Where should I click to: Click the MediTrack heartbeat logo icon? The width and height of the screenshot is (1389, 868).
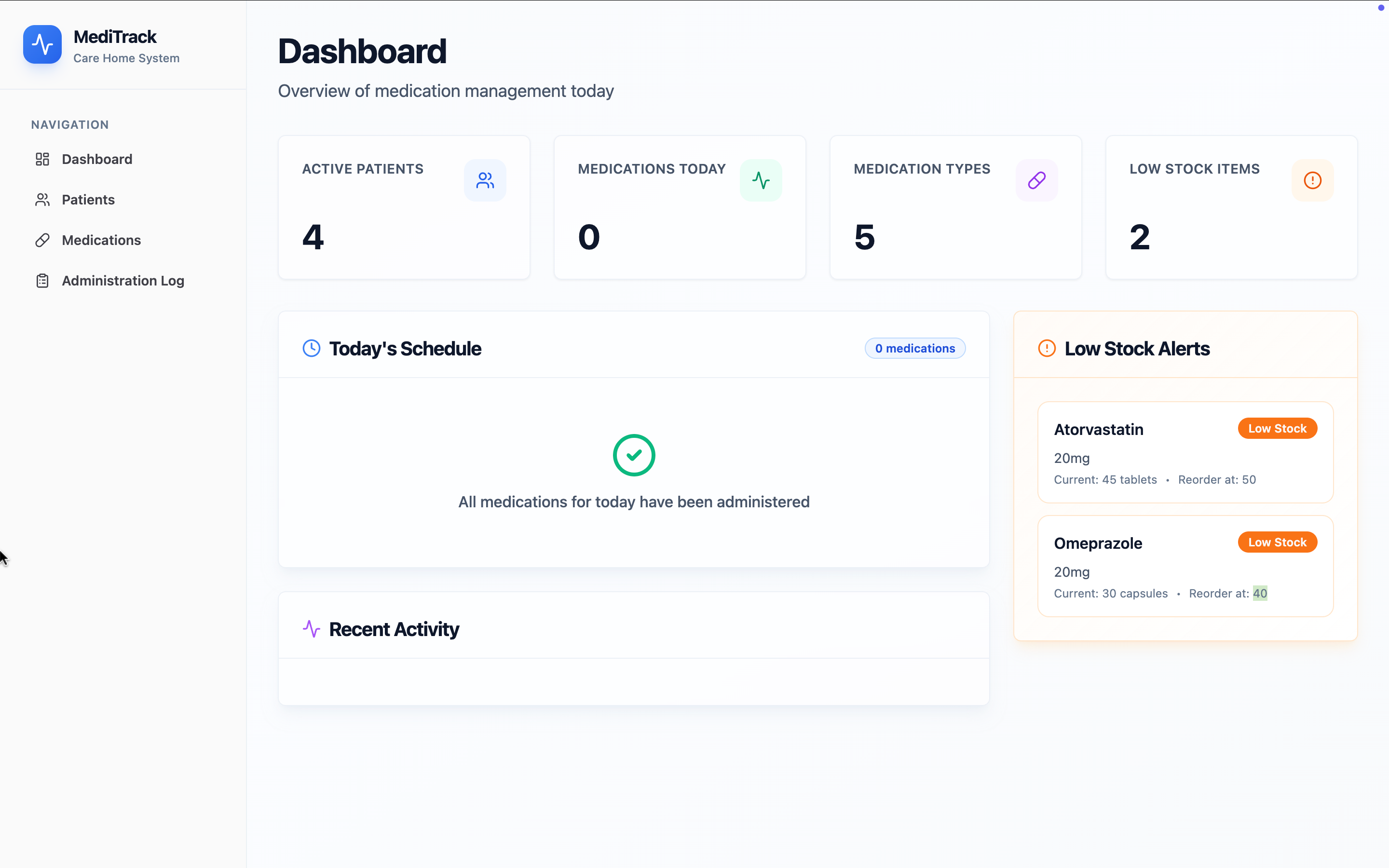(x=42, y=44)
